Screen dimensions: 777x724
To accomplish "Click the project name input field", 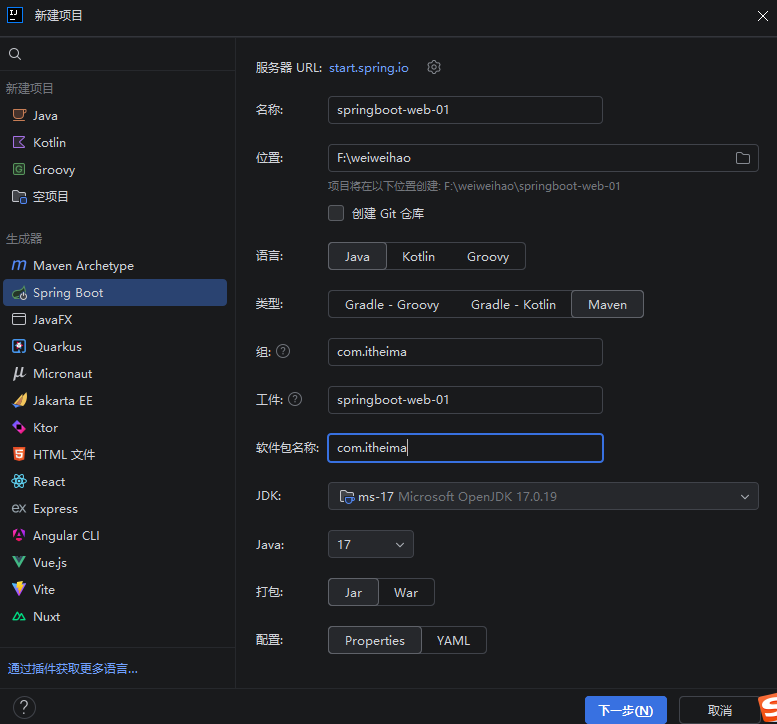I will pos(465,110).
